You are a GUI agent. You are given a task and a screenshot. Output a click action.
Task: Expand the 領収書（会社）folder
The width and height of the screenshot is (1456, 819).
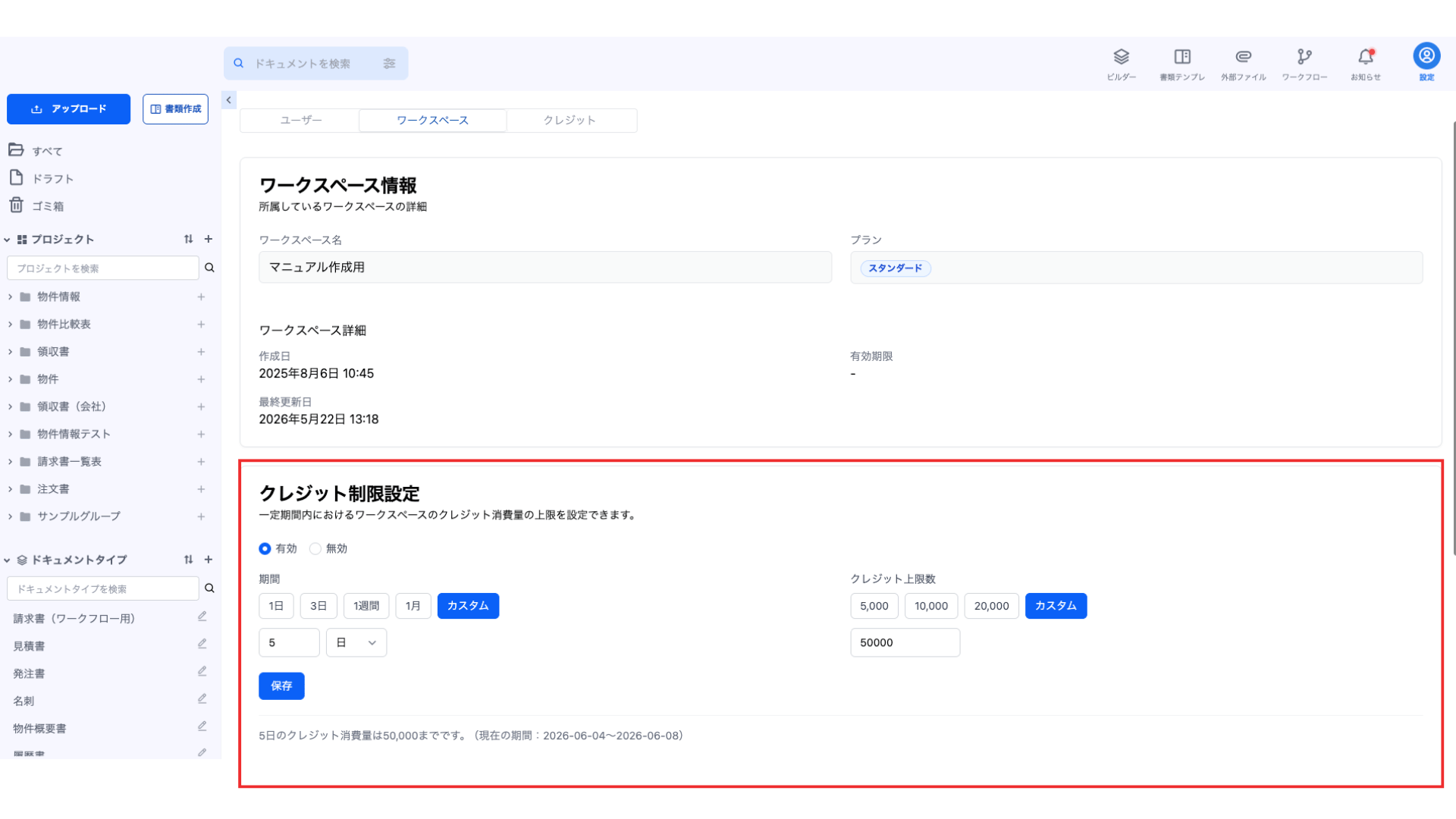(x=10, y=407)
